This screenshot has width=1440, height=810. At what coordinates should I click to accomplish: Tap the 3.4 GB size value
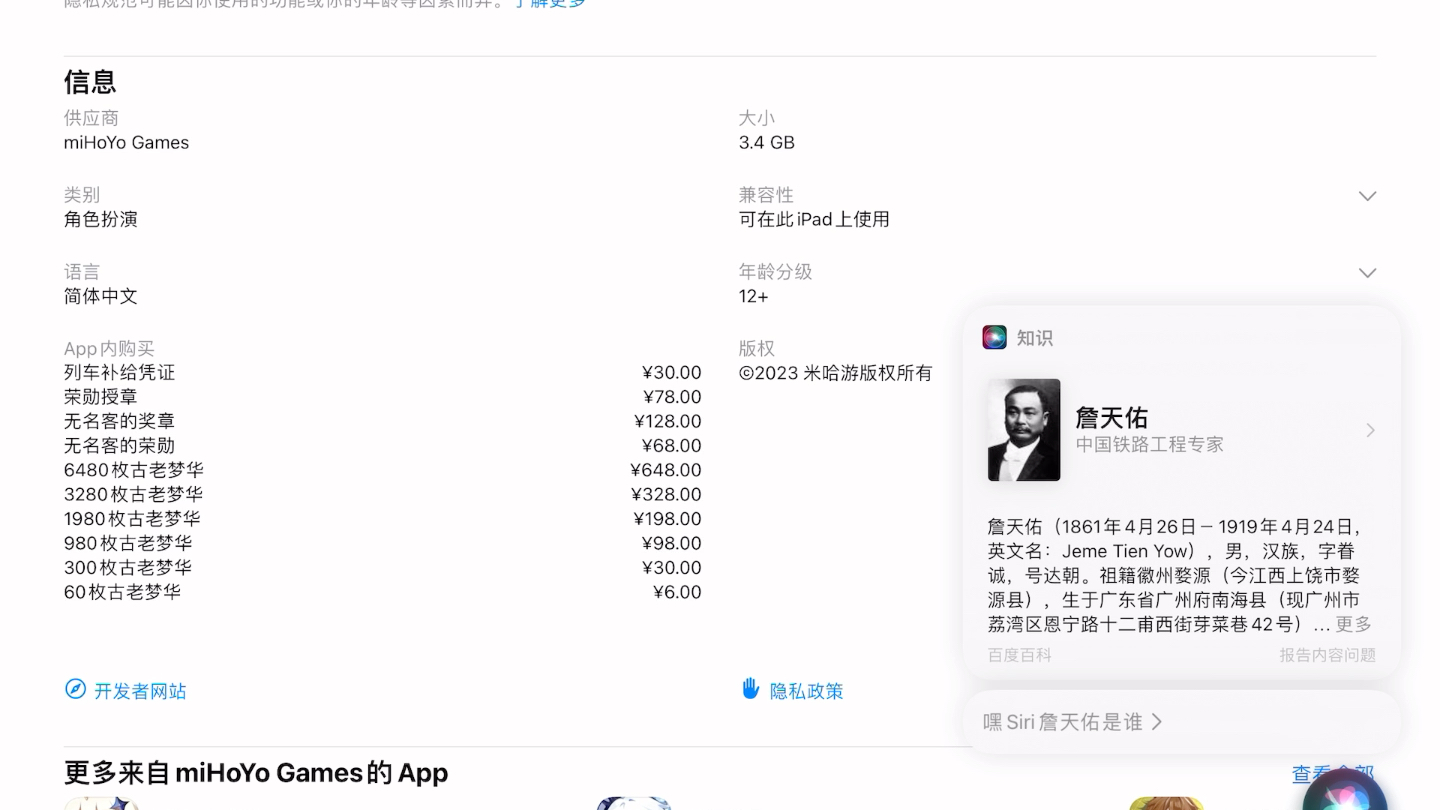(x=767, y=142)
